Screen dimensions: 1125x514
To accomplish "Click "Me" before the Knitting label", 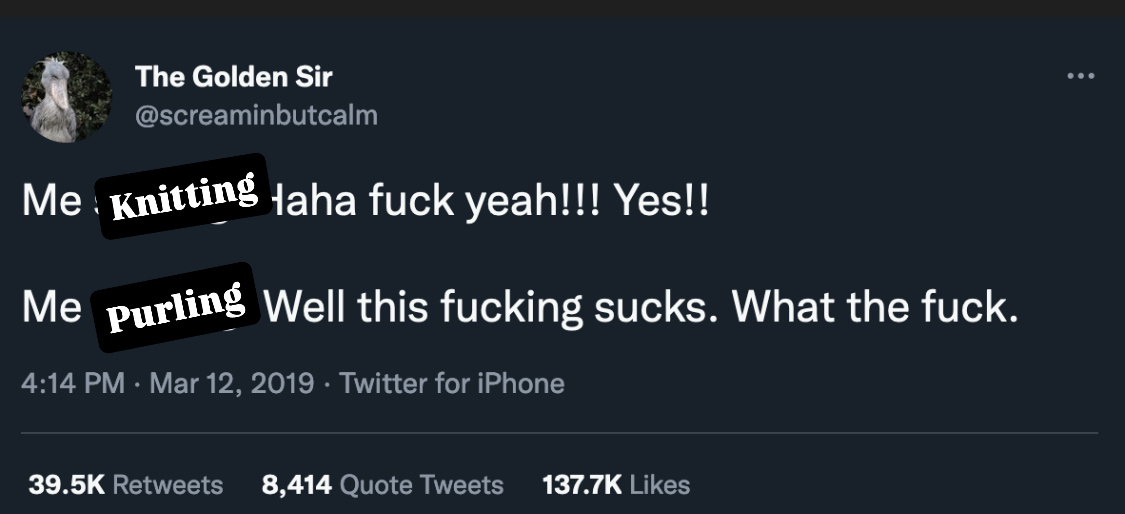I will pyautogui.click(x=51, y=202).
